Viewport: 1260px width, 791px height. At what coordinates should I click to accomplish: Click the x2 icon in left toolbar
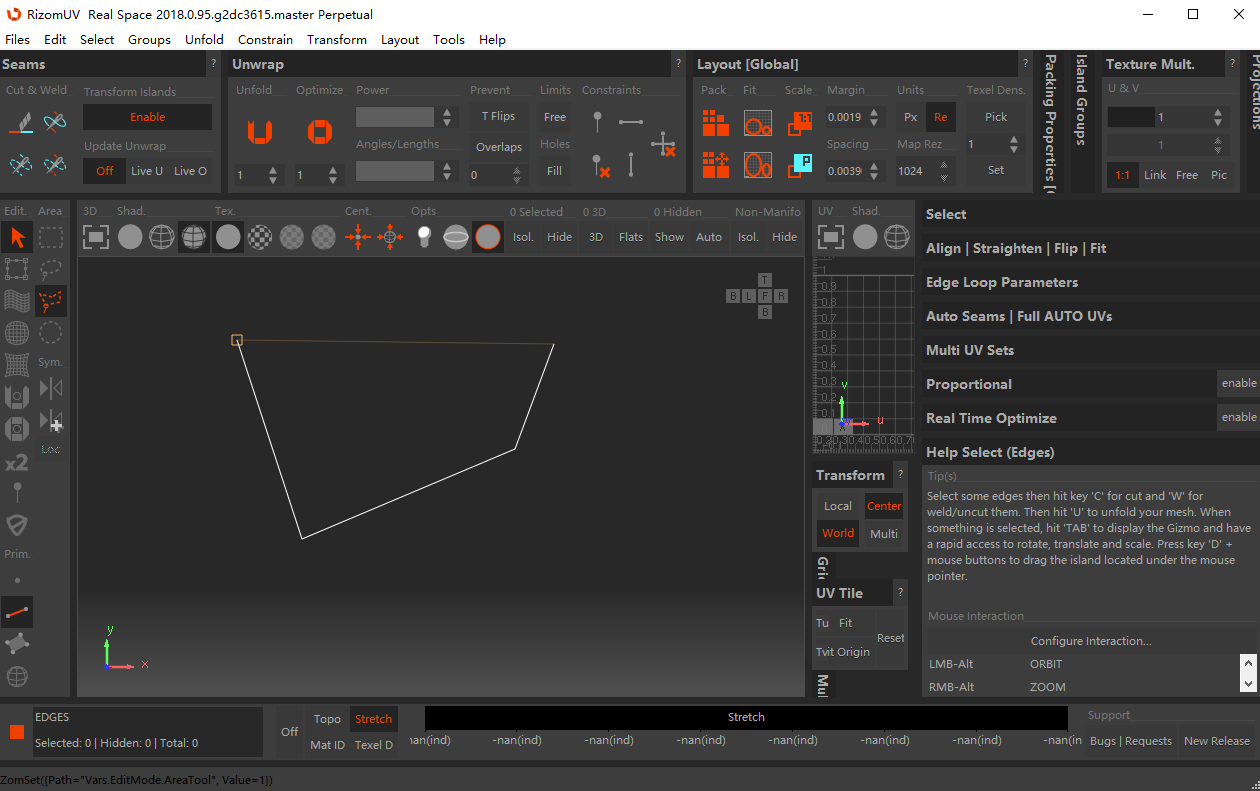point(17,463)
